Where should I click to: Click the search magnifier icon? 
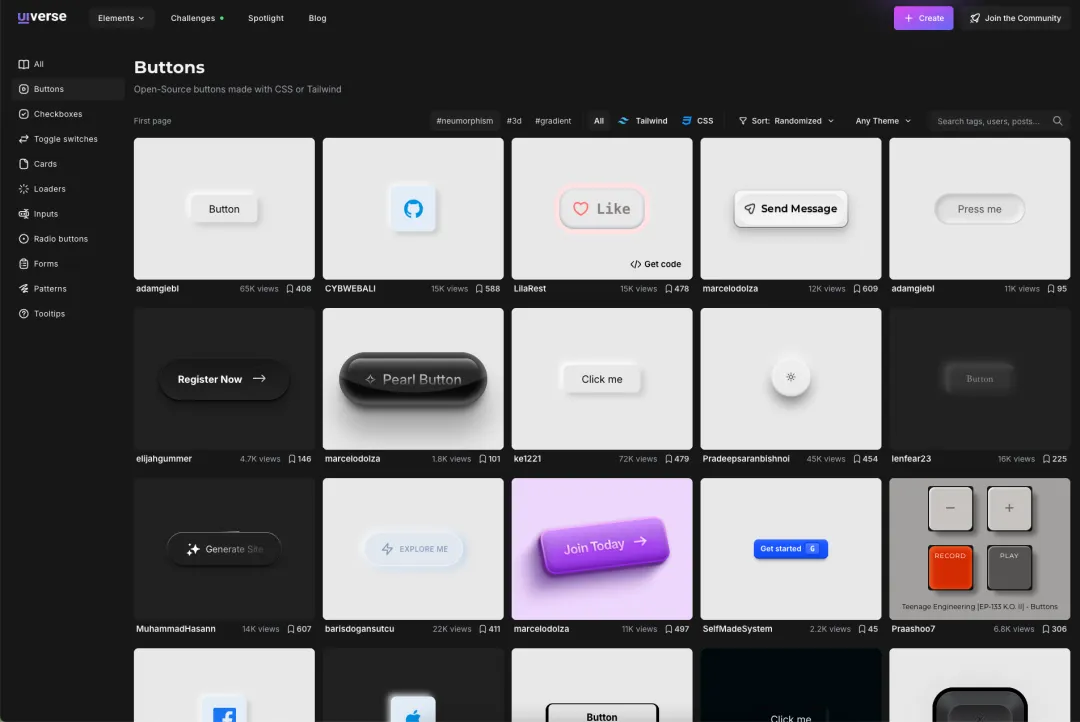(1057, 121)
